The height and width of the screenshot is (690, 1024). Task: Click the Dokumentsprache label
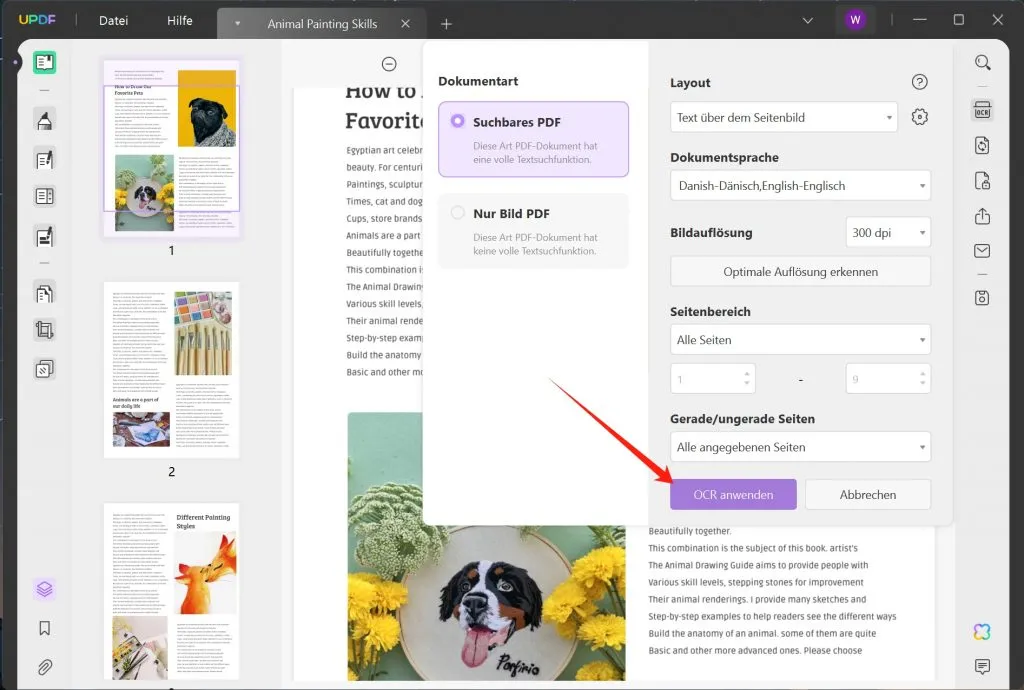(724, 157)
